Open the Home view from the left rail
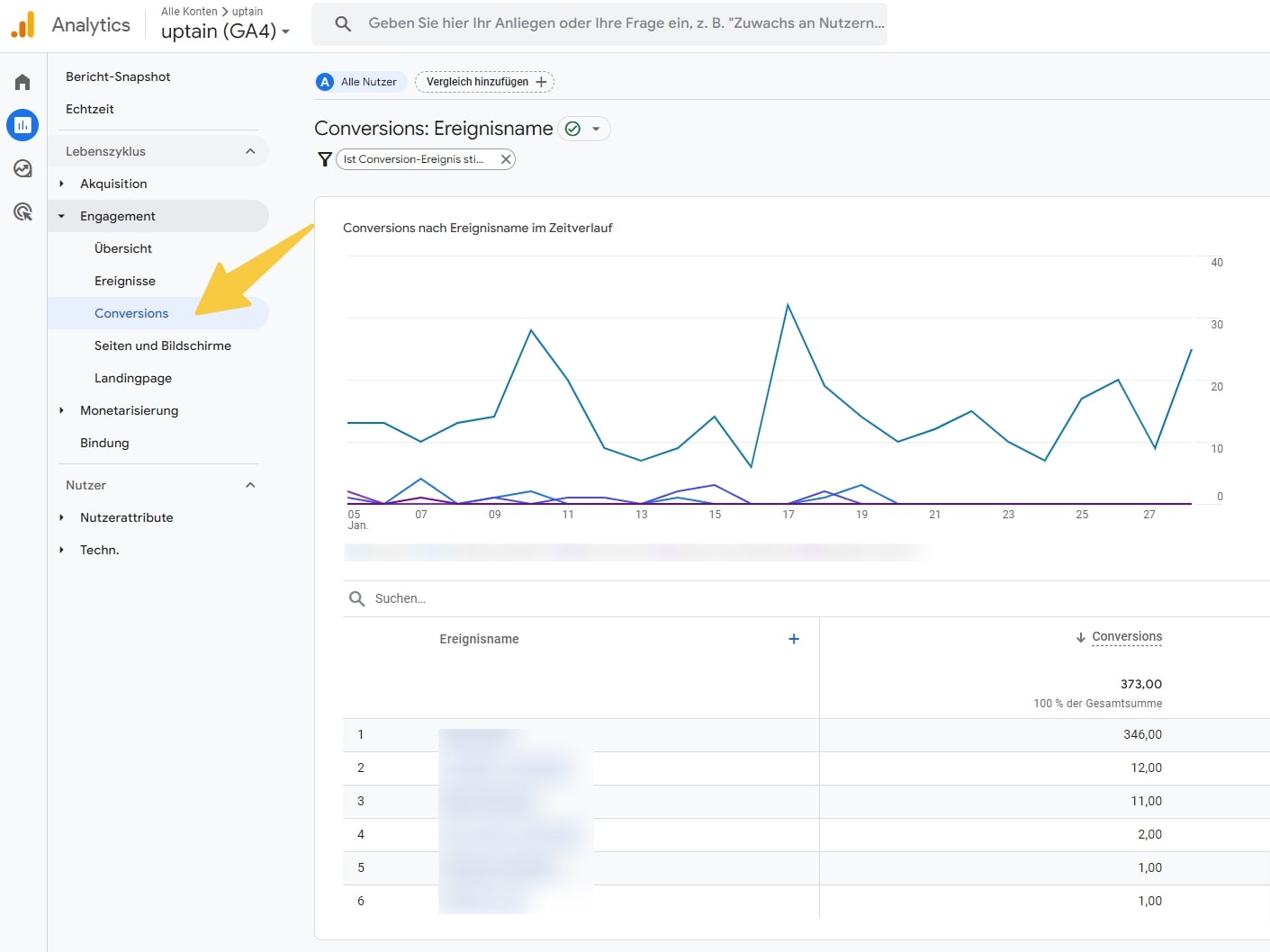1270x952 pixels. [x=22, y=81]
